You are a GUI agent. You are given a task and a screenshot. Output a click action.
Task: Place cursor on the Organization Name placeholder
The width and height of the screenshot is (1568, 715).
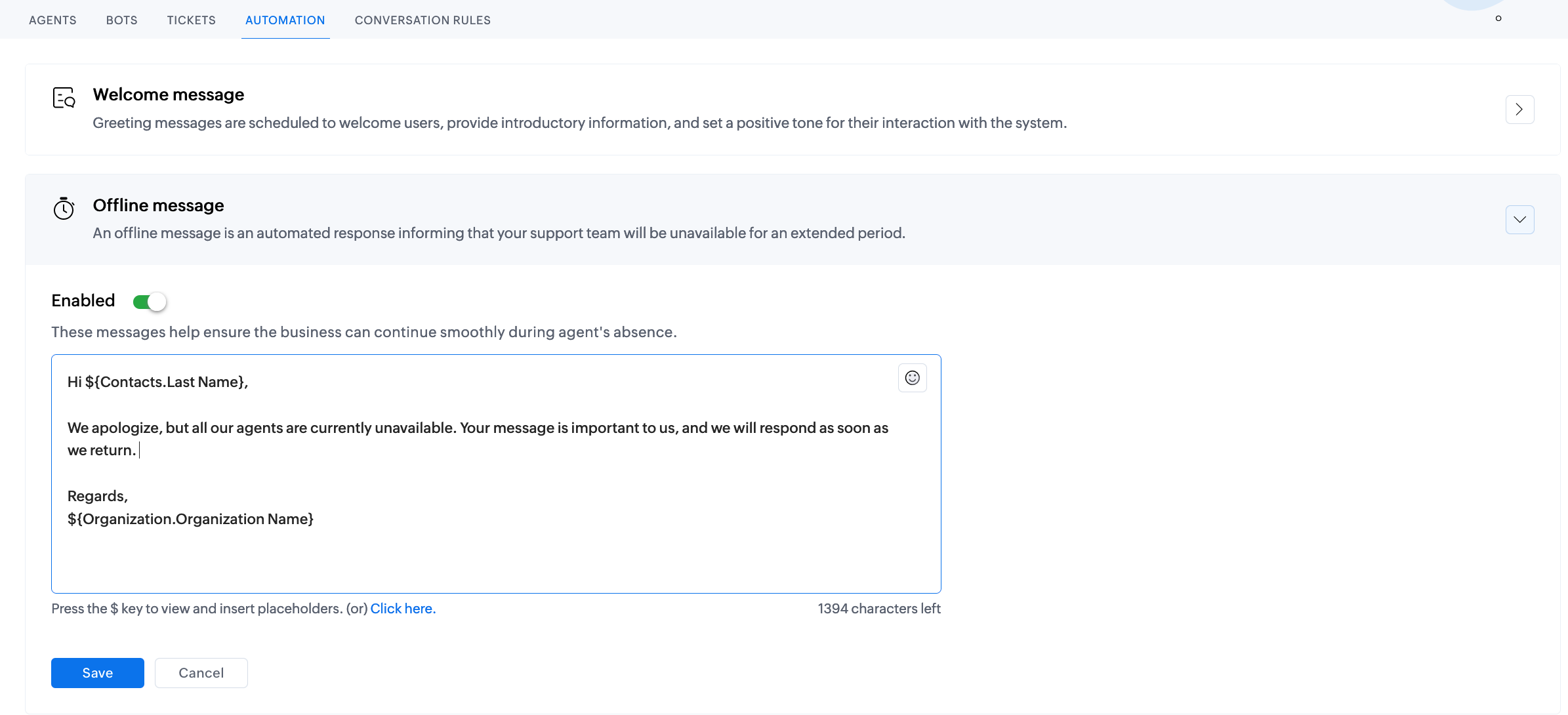click(190, 519)
